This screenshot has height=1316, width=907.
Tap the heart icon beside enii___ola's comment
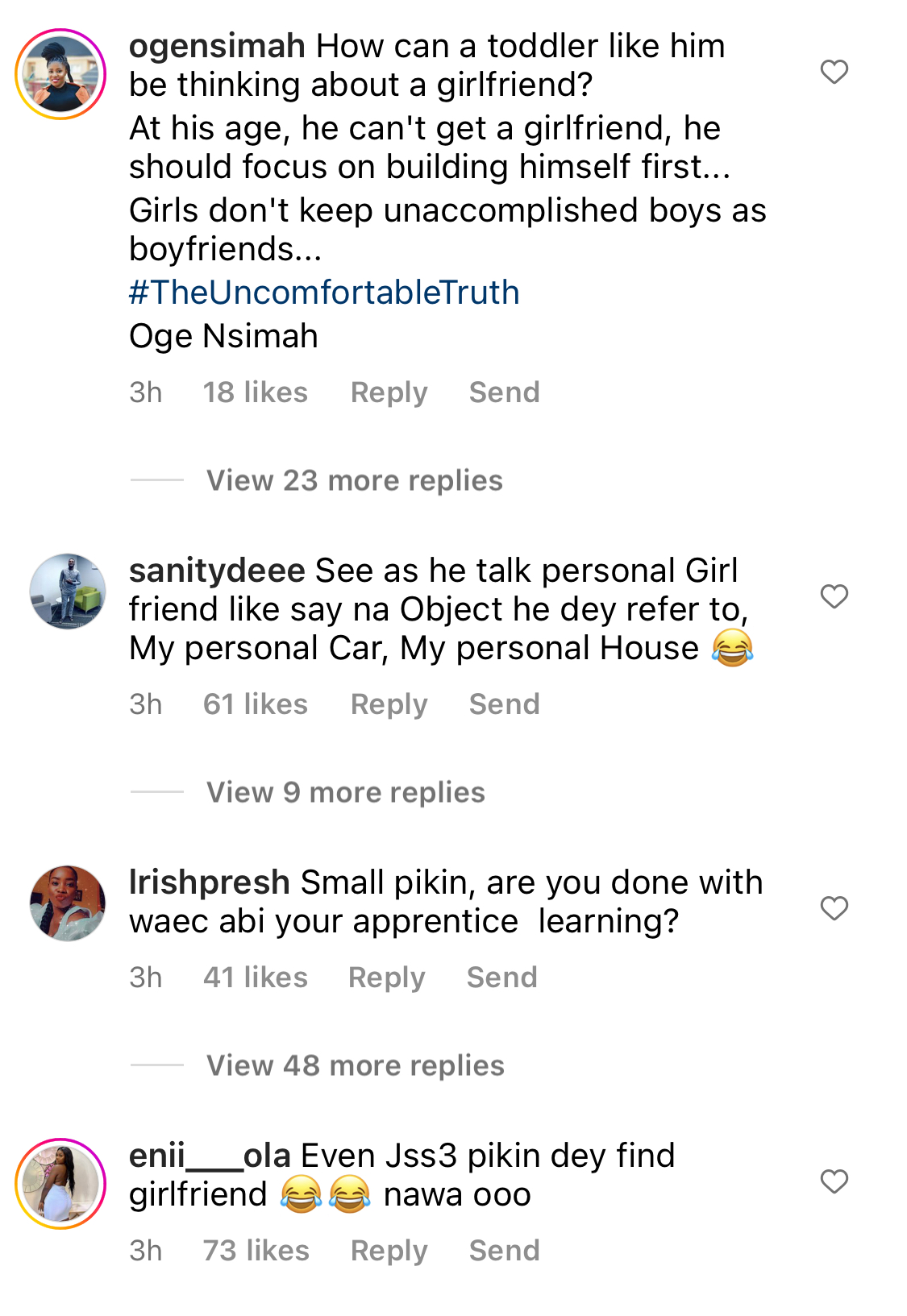tap(834, 1181)
